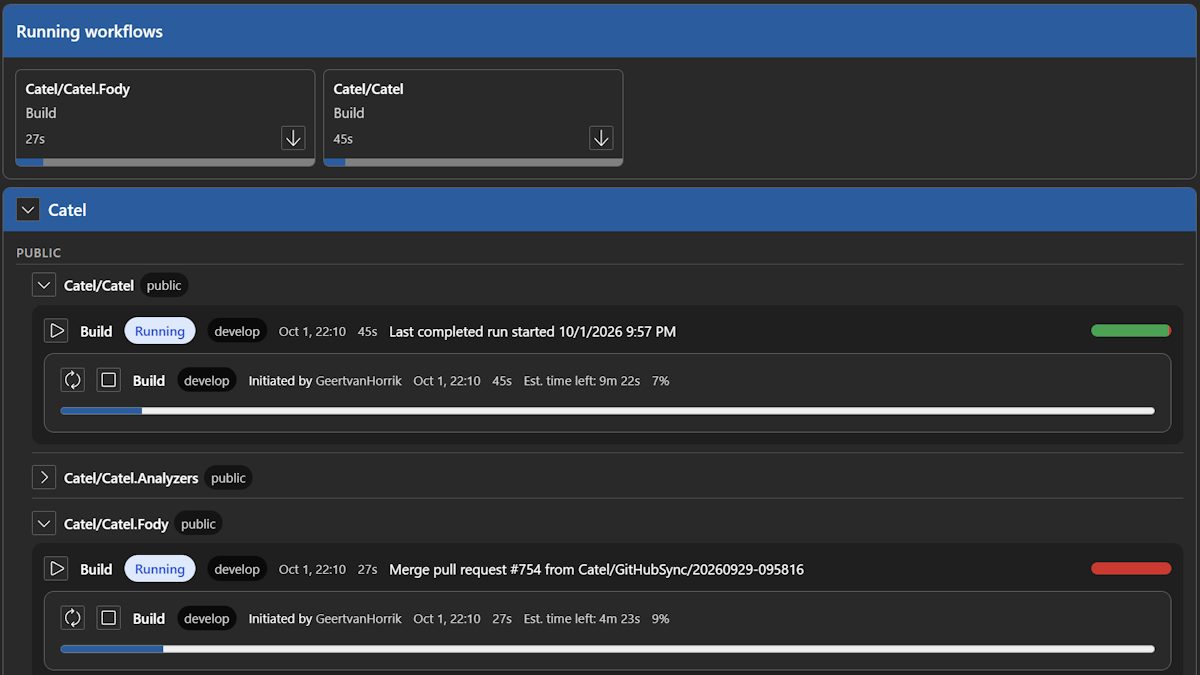Click red run history bar for Catel.Fody

(x=1131, y=569)
